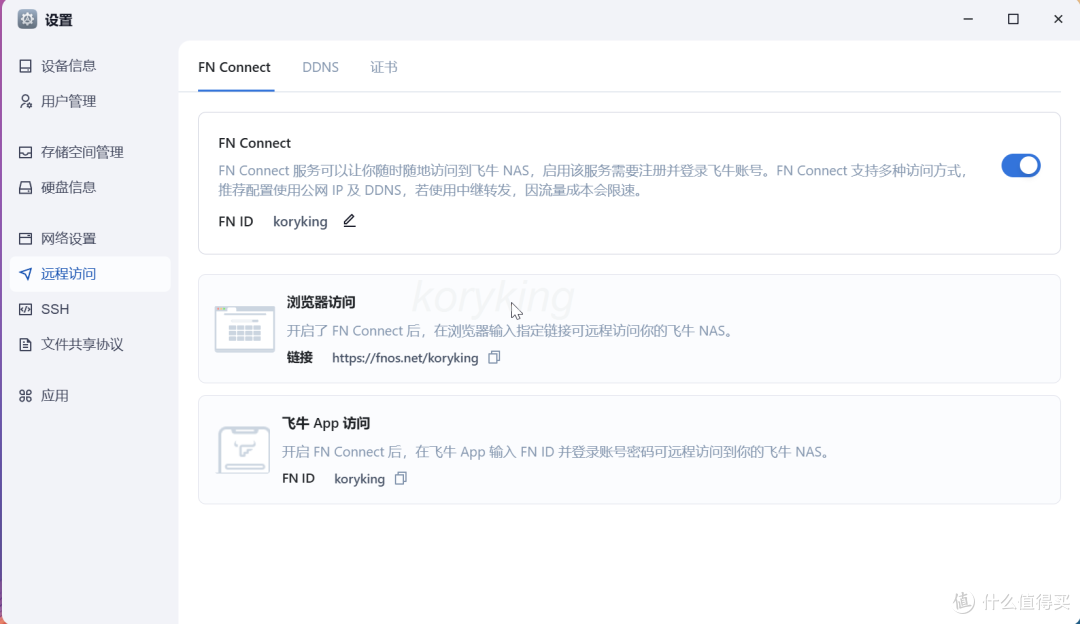1080x624 pixels.
Task: Click the 飞牛 App device illustration
Action: pyautogui.click(x=244, y=450)
